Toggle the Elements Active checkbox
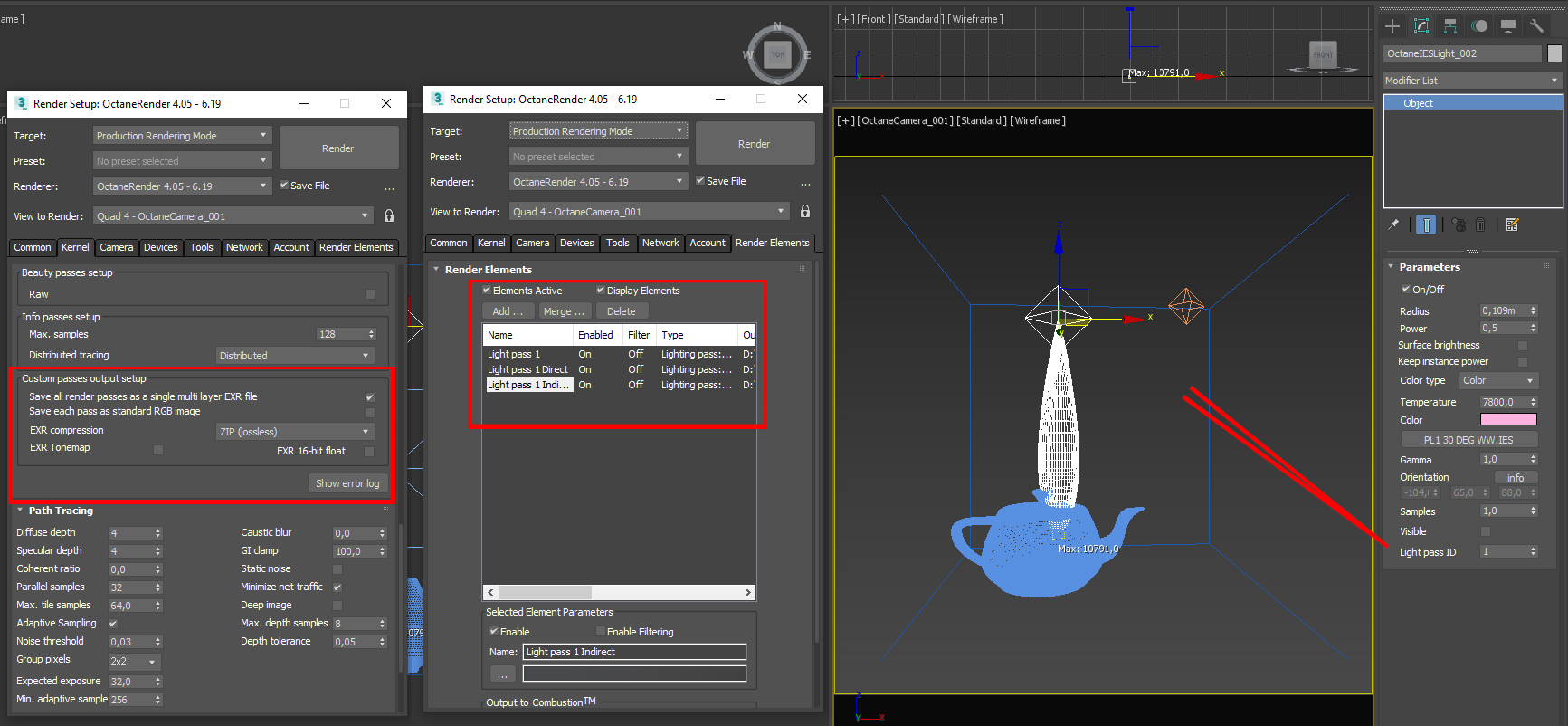This screenshot has width=1568, height=726. click(x=487, y=291)
